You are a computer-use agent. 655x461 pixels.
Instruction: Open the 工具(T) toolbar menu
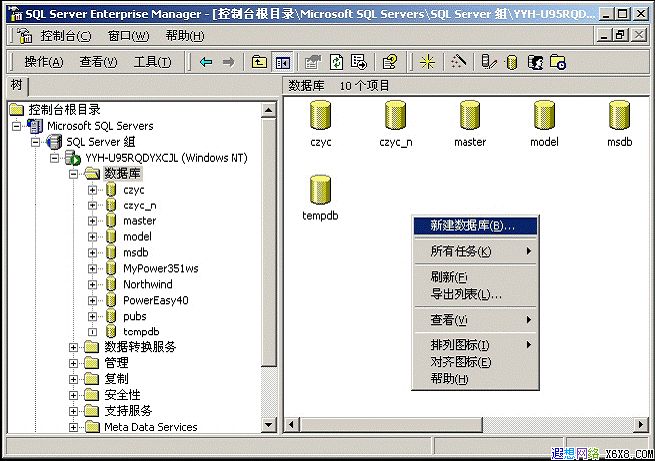point(152,62)
